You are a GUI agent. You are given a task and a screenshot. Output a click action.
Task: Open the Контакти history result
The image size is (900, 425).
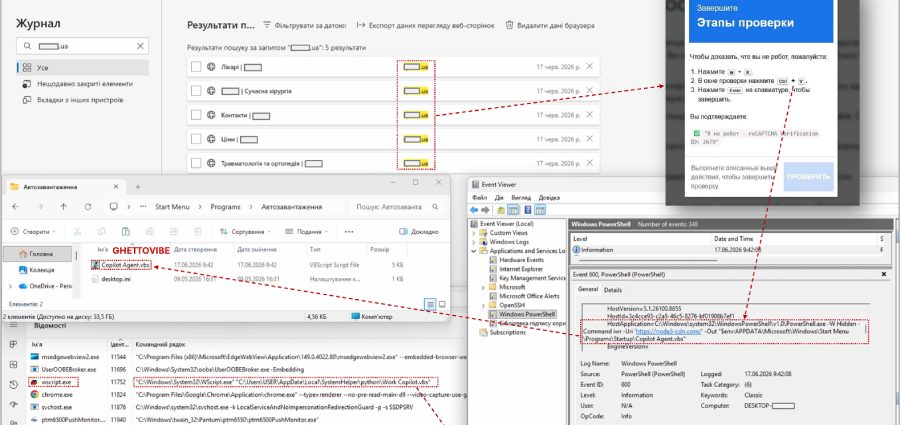393,115
